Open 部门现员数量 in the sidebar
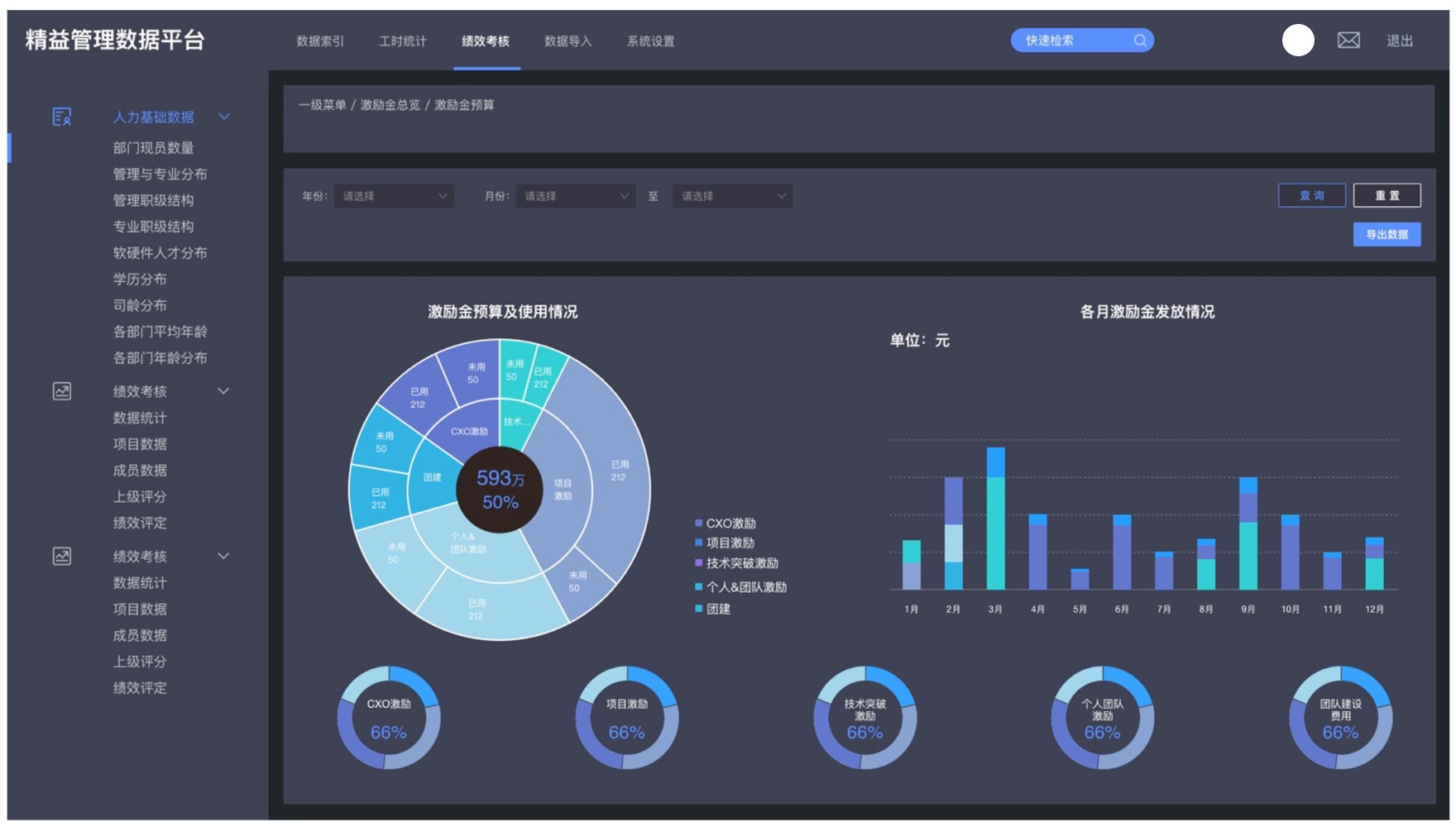This screenshot has height=827, width=1456. point(153,148)
